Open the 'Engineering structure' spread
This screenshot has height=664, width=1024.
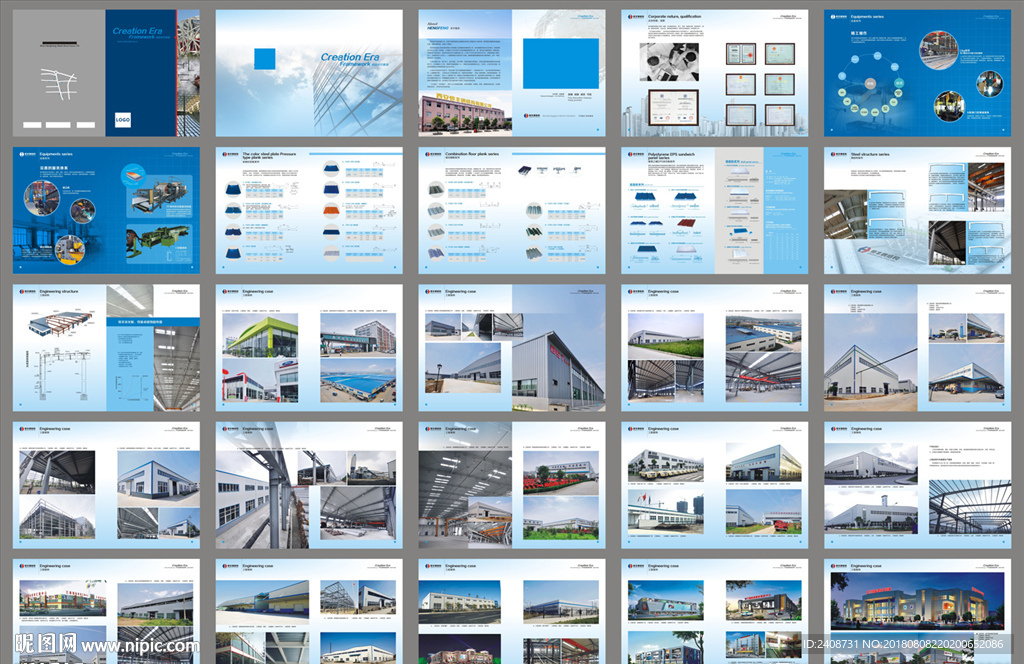(106, 347)
